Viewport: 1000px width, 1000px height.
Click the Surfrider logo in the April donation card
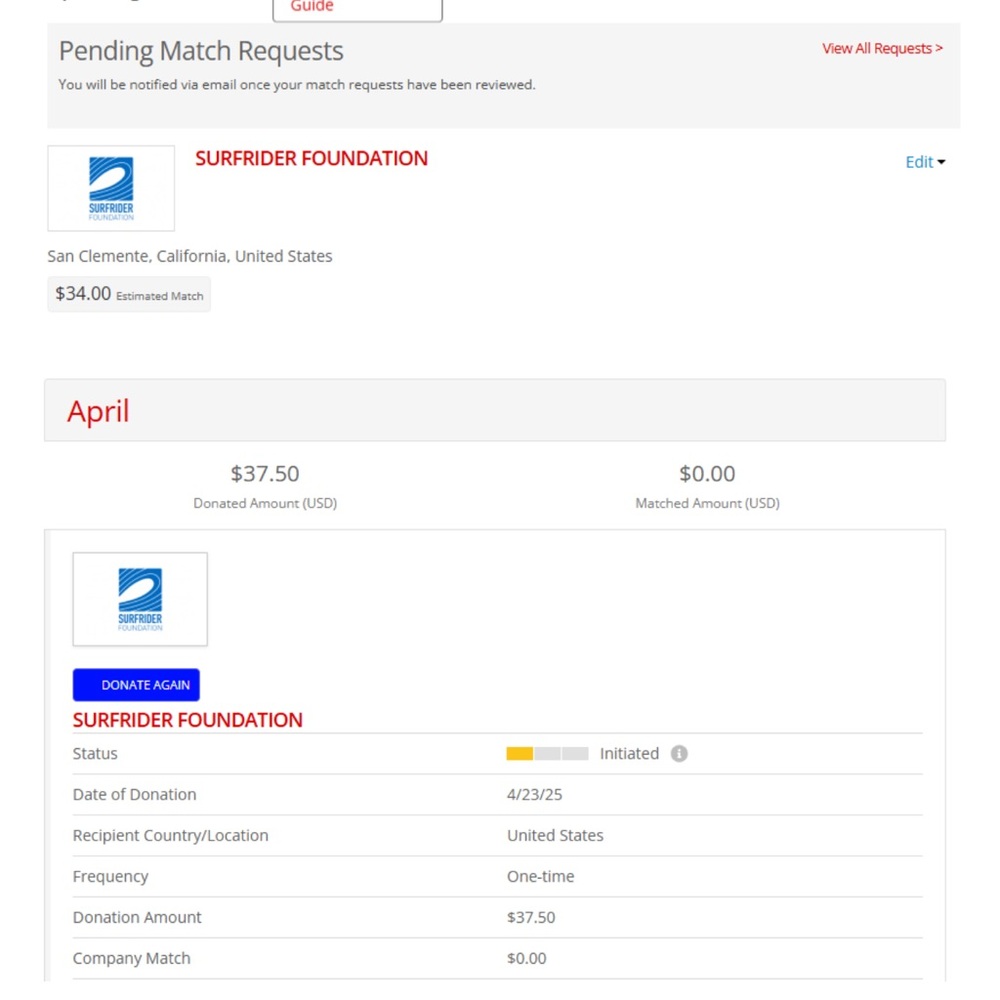[x=140, y=599]
